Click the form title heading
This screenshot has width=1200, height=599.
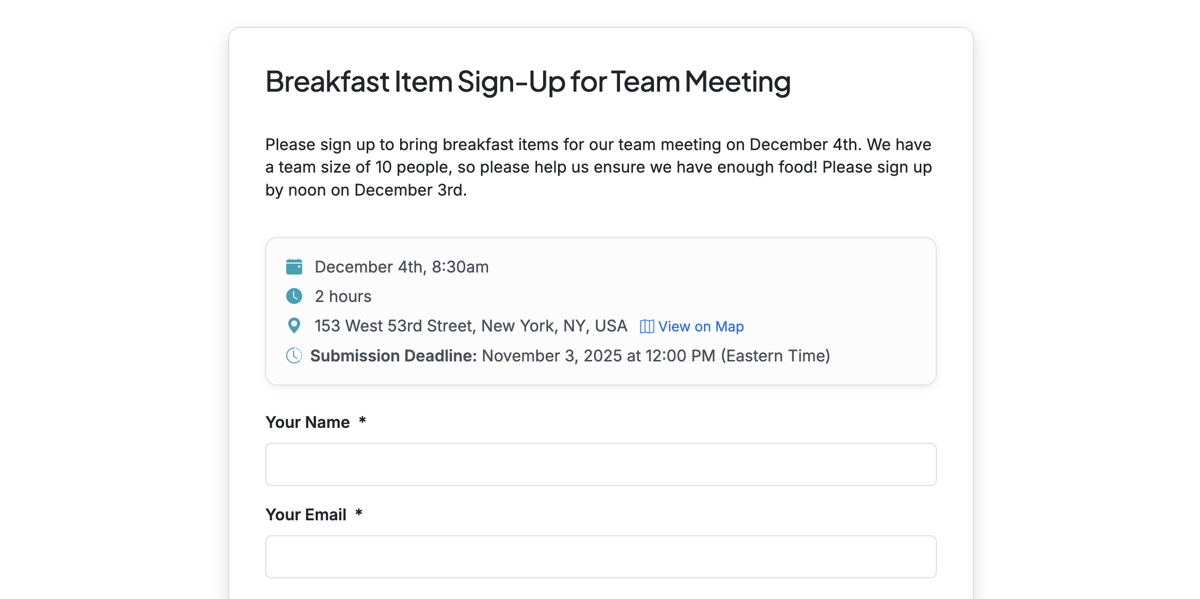527,82
